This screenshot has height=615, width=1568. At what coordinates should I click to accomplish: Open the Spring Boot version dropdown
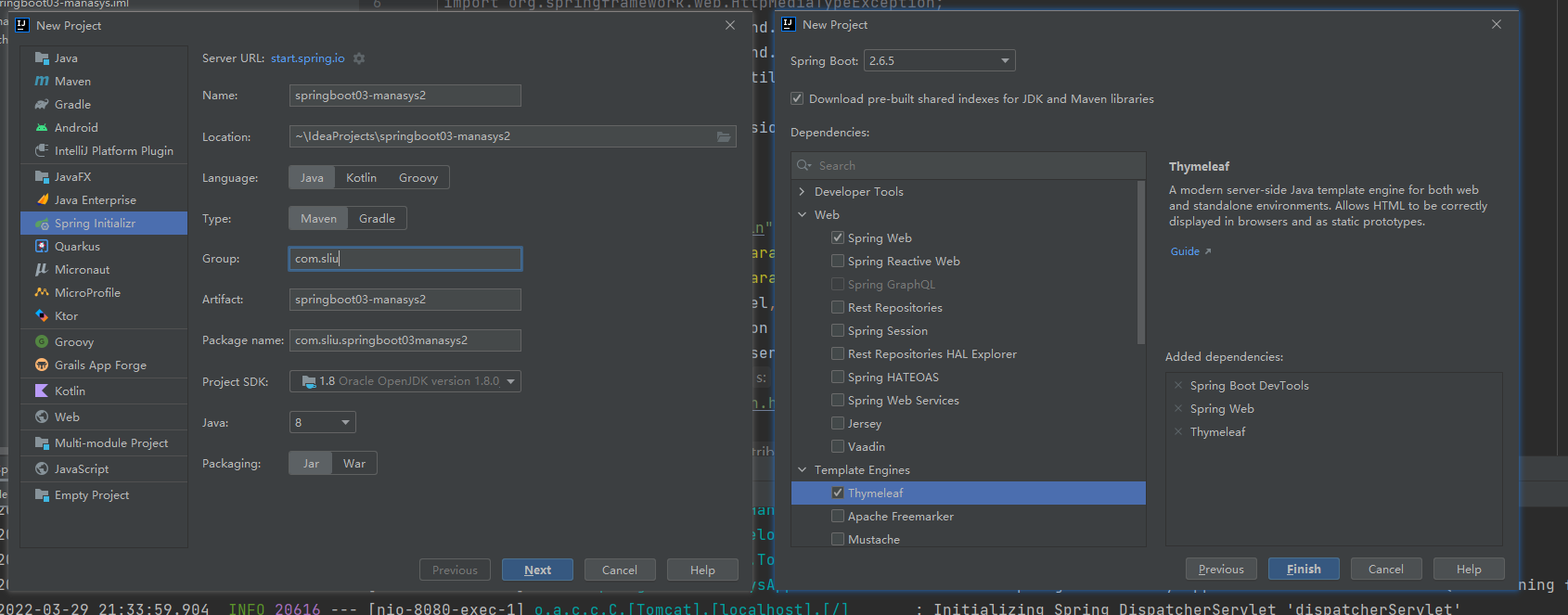click(940, 61)
